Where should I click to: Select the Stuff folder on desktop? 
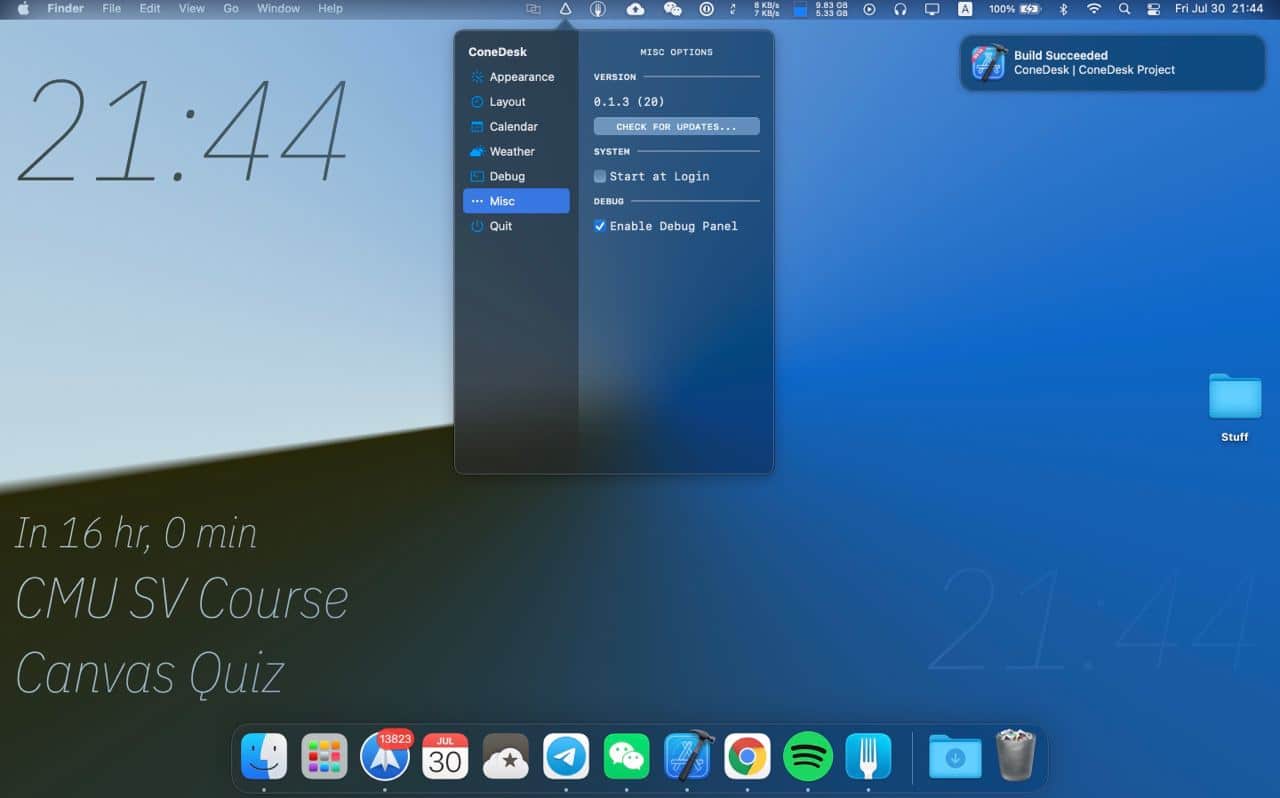(x=1235, y=407)
